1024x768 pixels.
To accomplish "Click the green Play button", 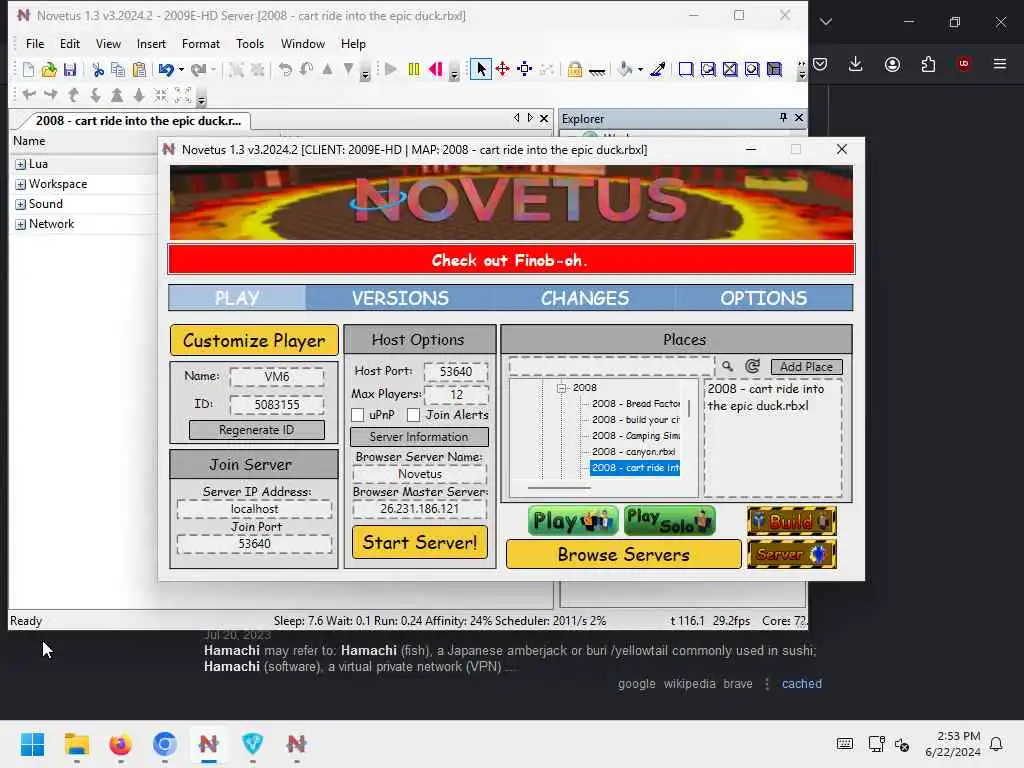I will click(573, 520).
